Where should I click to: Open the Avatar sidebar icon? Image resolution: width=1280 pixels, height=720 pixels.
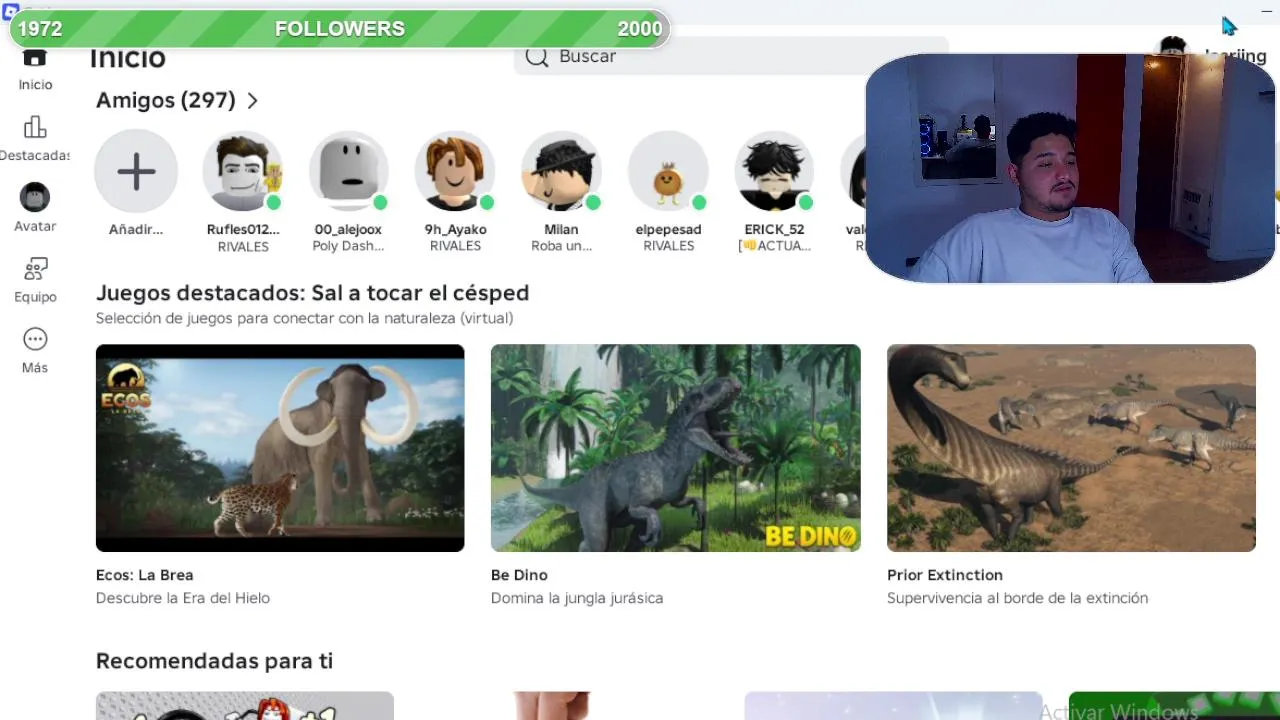35,197
